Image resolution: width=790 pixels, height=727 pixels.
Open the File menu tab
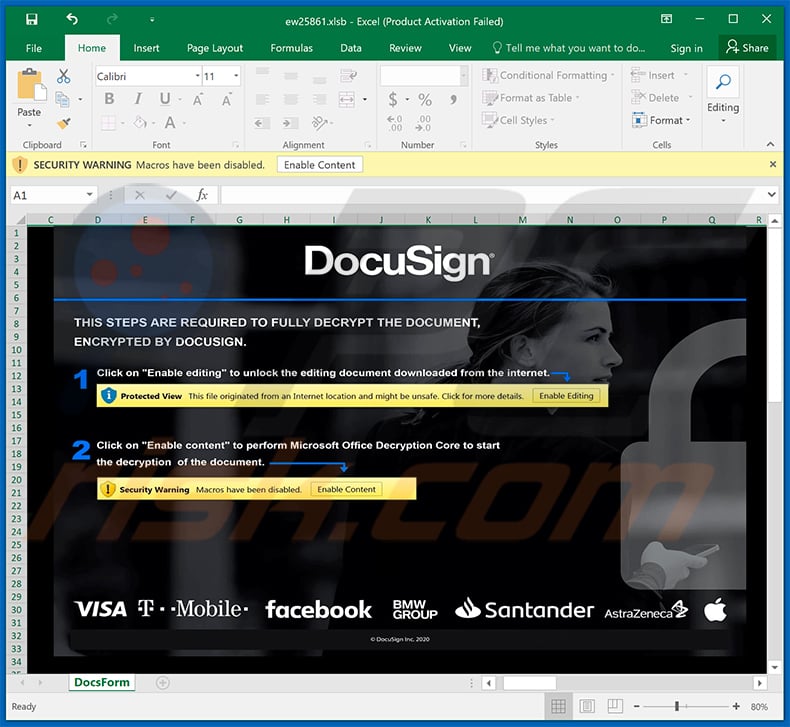click(34, 48)
